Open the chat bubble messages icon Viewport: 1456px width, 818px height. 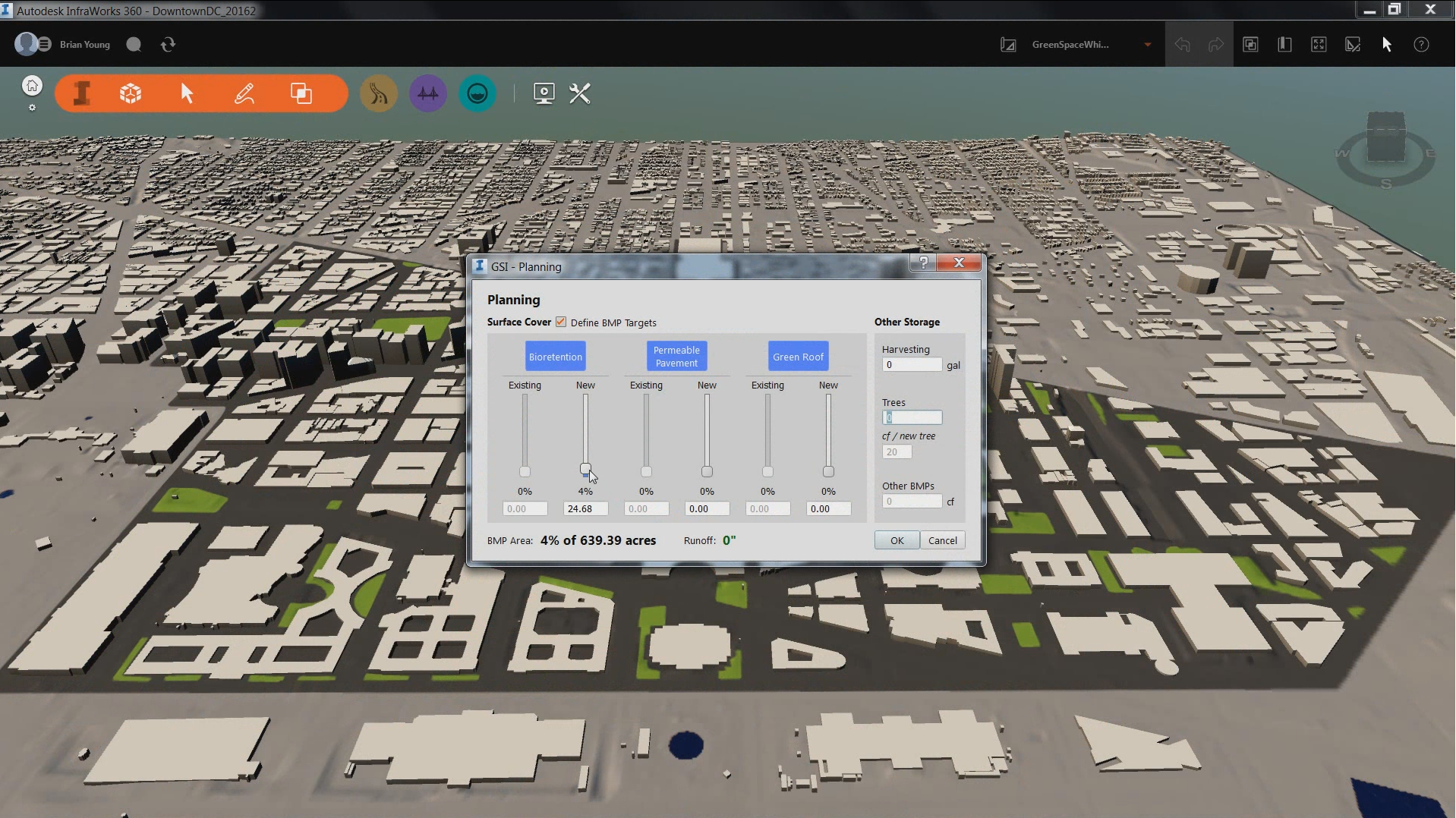pyautogui.click(x=134, y=45)
